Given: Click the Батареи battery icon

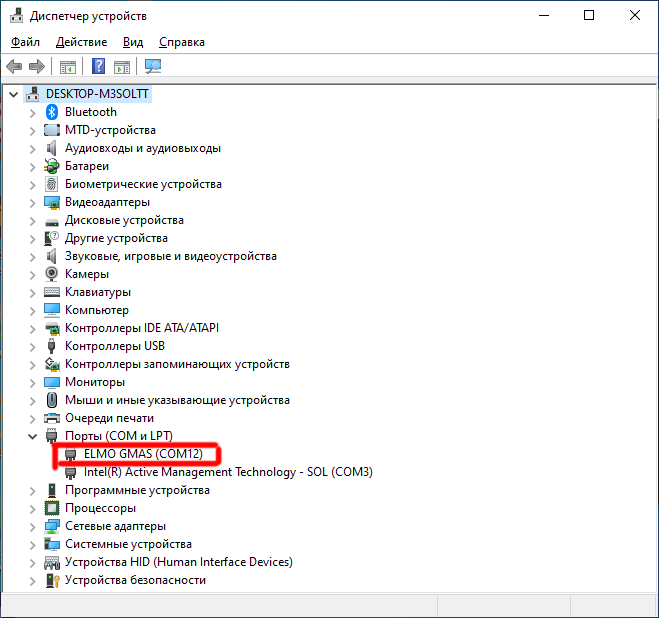Looking at the screenshot, I should point(52,166).
